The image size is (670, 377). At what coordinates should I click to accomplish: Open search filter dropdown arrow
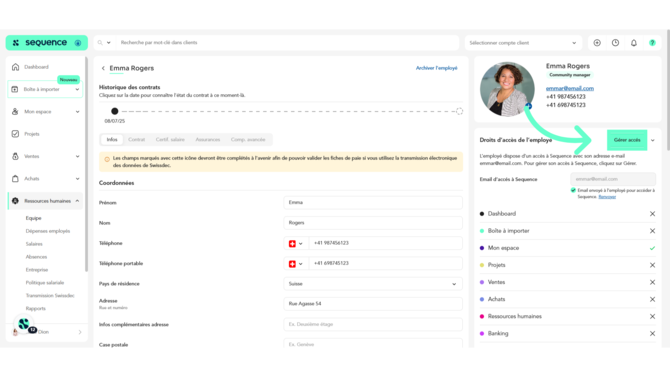click(x=109, y=43)
